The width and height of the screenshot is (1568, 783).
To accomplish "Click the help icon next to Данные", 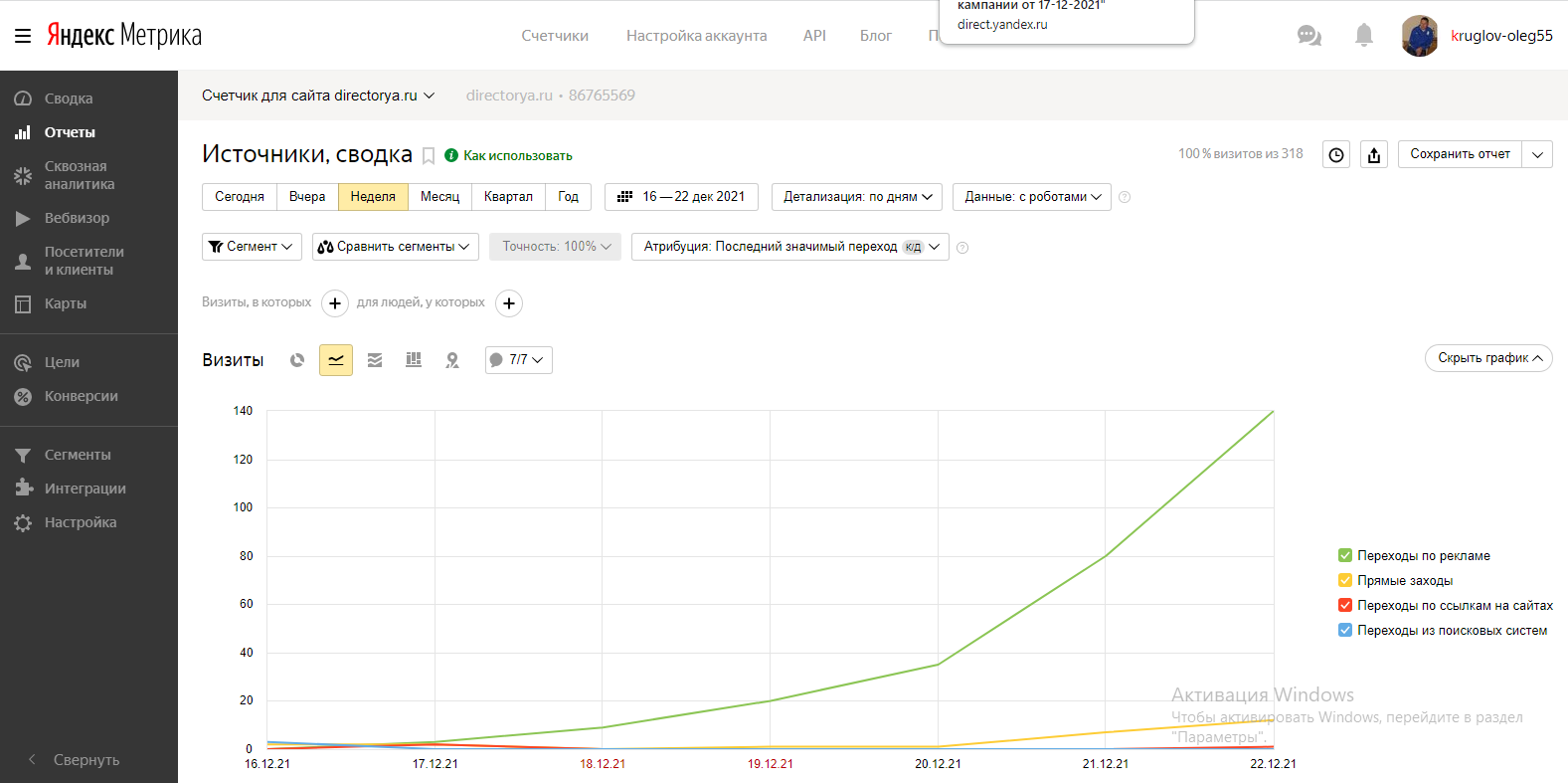I will click(1125, 197).
